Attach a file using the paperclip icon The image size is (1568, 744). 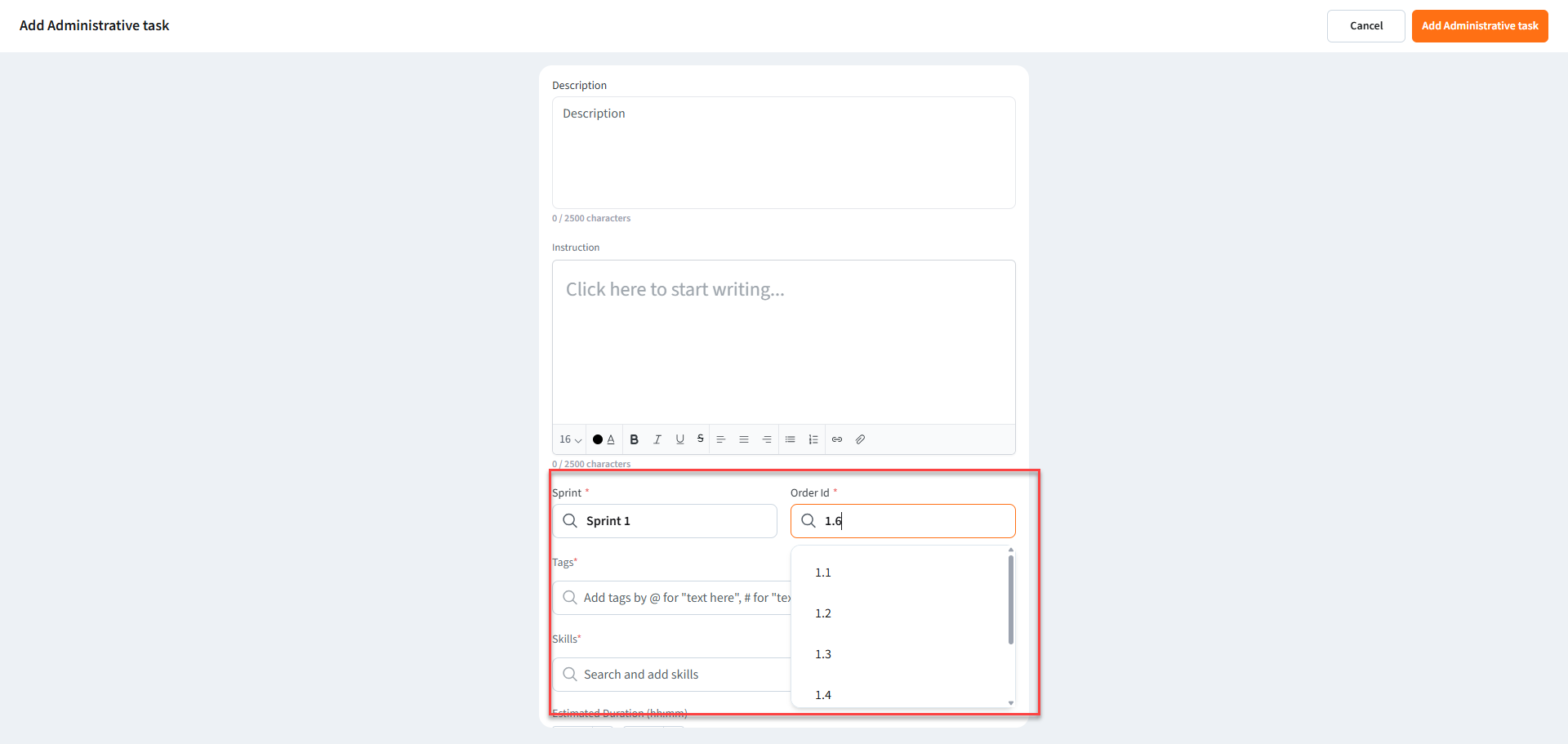point(860,439)
